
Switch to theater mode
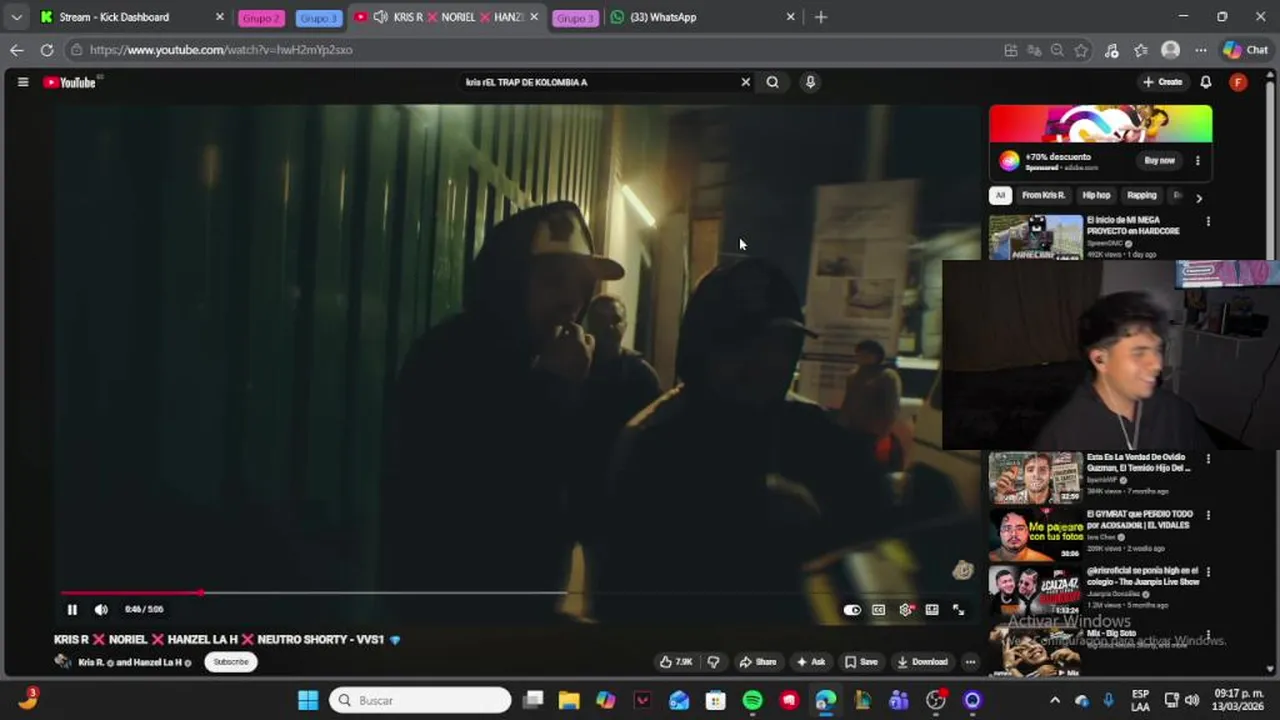[932, 610]
